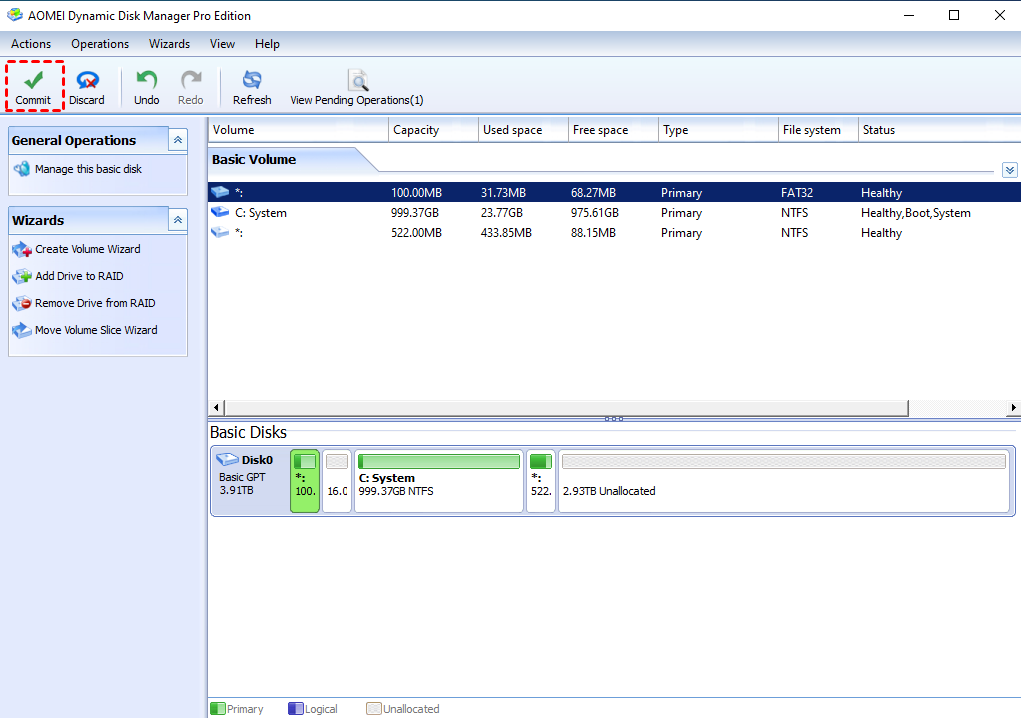Click the Redo icon

point(190,87)
